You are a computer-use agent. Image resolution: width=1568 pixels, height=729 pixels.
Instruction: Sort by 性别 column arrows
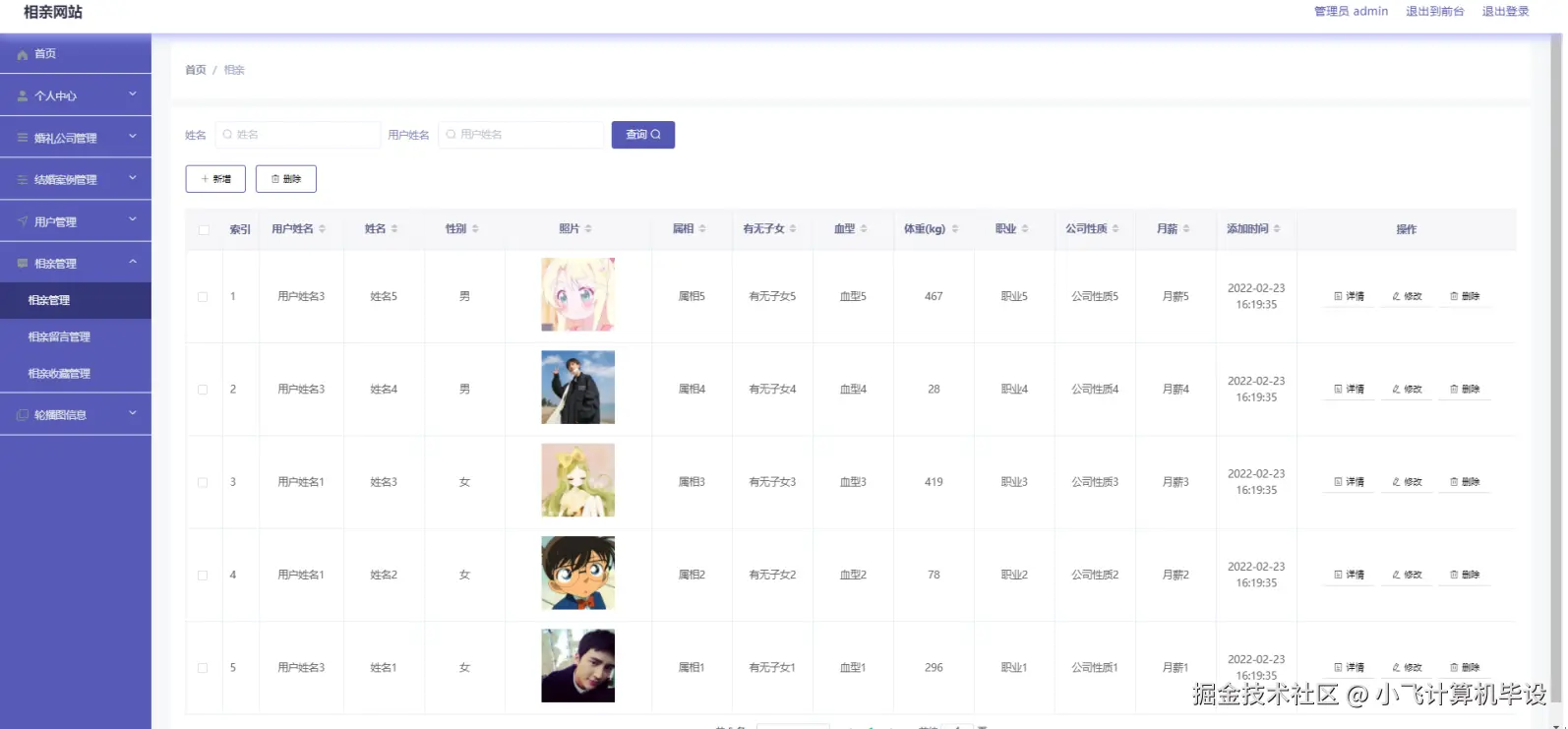click(x=475, y=229)
